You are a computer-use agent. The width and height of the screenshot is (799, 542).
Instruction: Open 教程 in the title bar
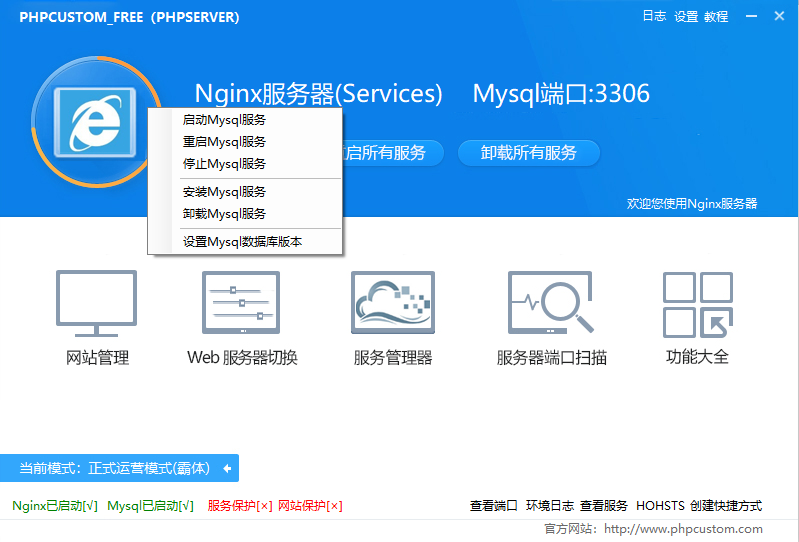tap(716, 16)
